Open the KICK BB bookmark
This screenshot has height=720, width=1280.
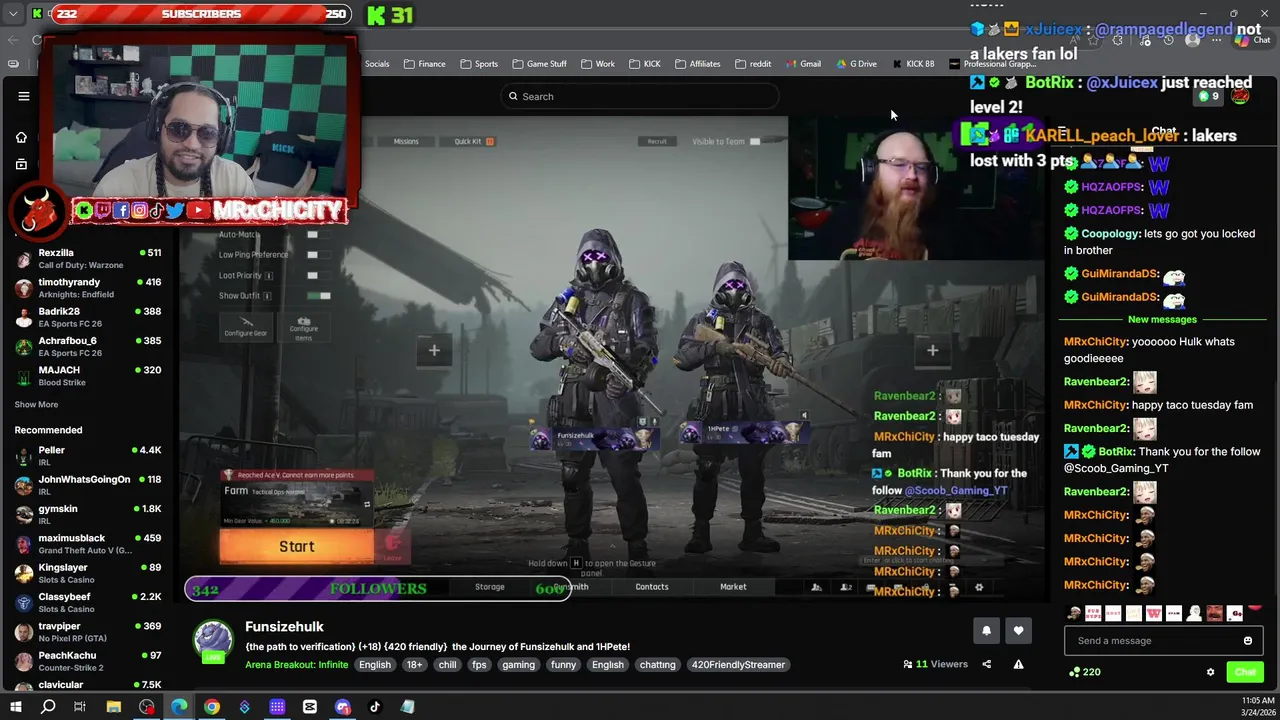(914, 64)
